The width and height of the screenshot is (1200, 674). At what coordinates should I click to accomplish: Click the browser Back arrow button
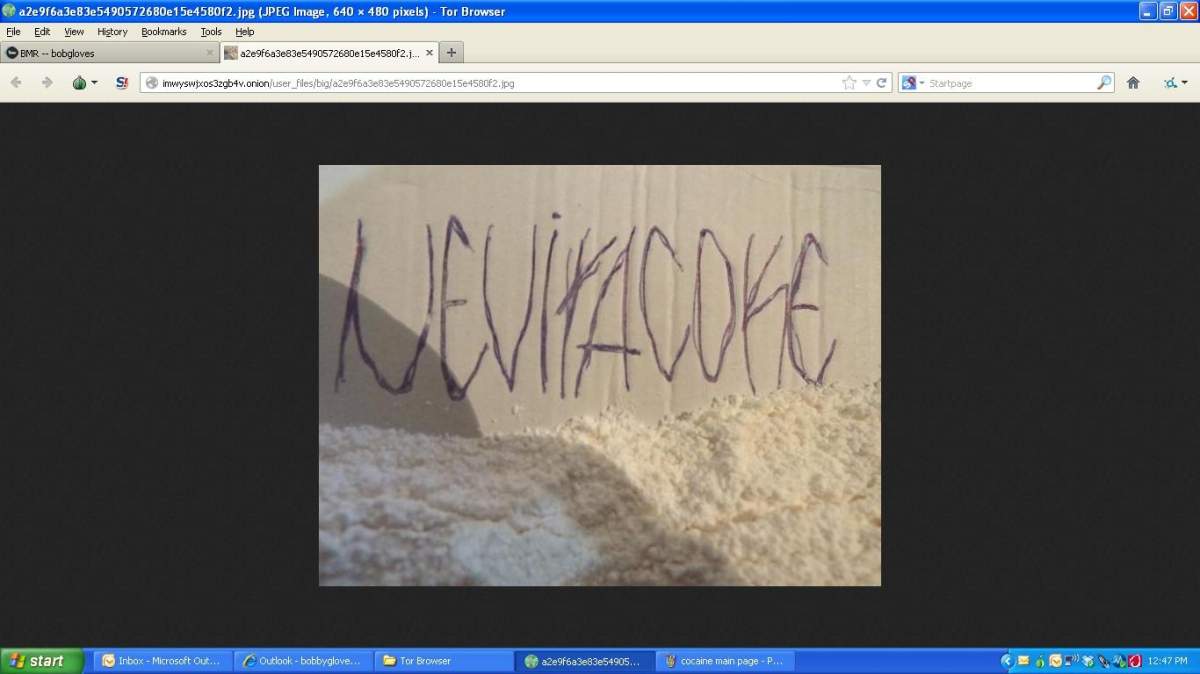click(x=16, y=83)
